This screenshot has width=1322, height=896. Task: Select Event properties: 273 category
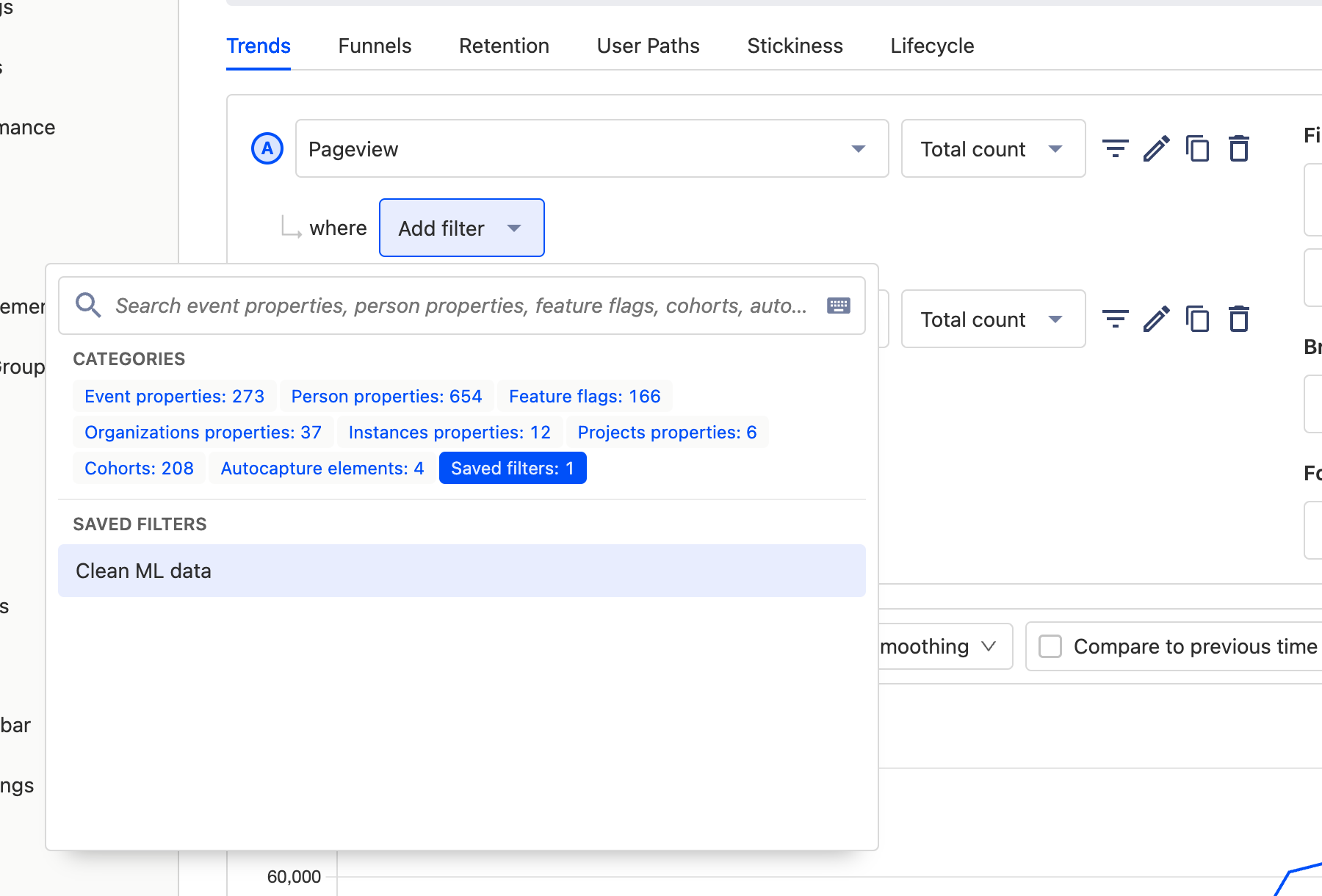click(x=174, y=397)
